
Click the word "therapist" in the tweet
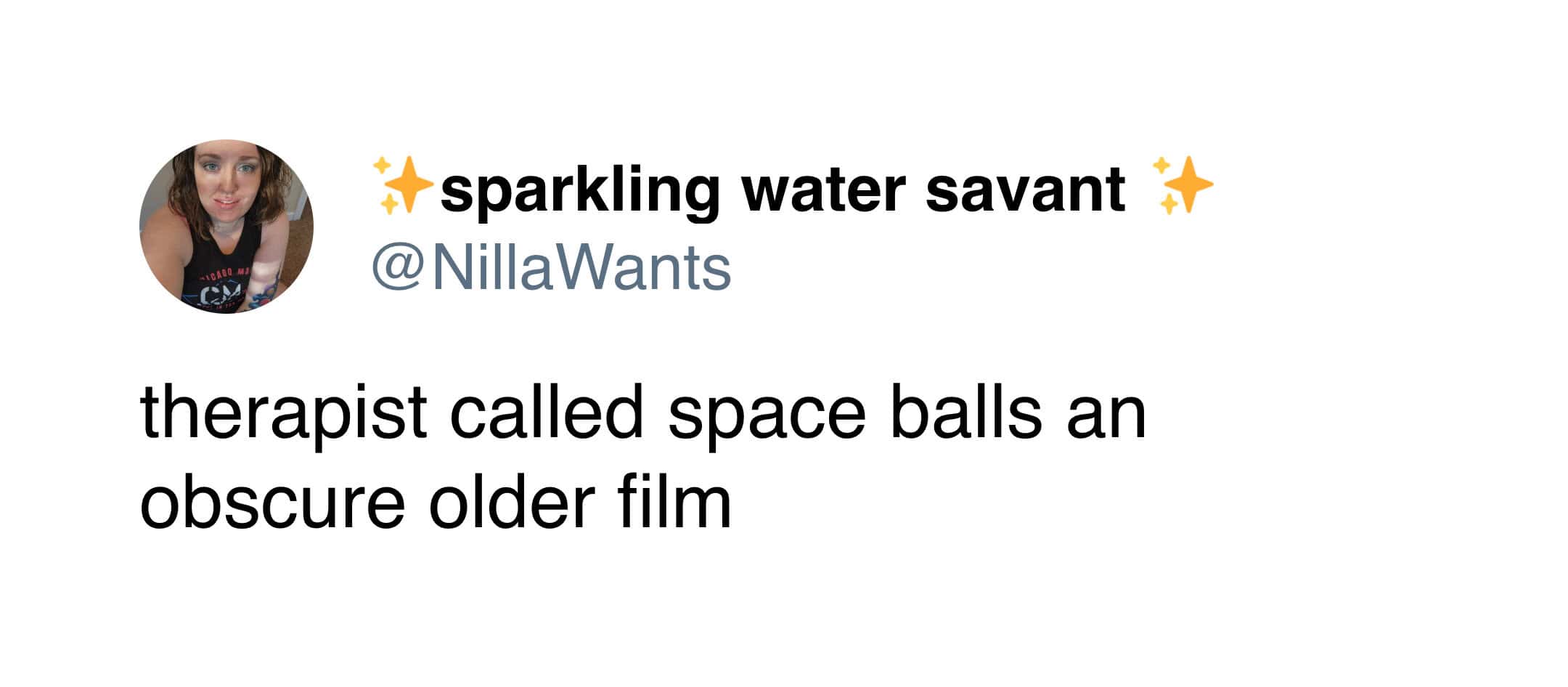click(283, 414)
